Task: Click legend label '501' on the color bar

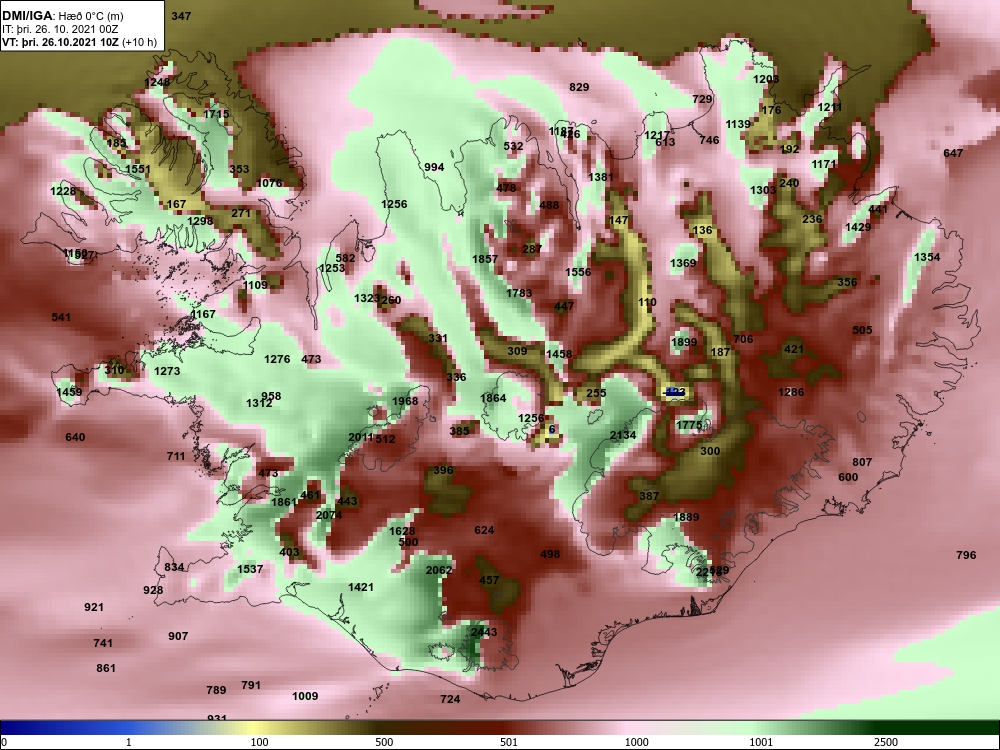Action: (x=508, y=742)
